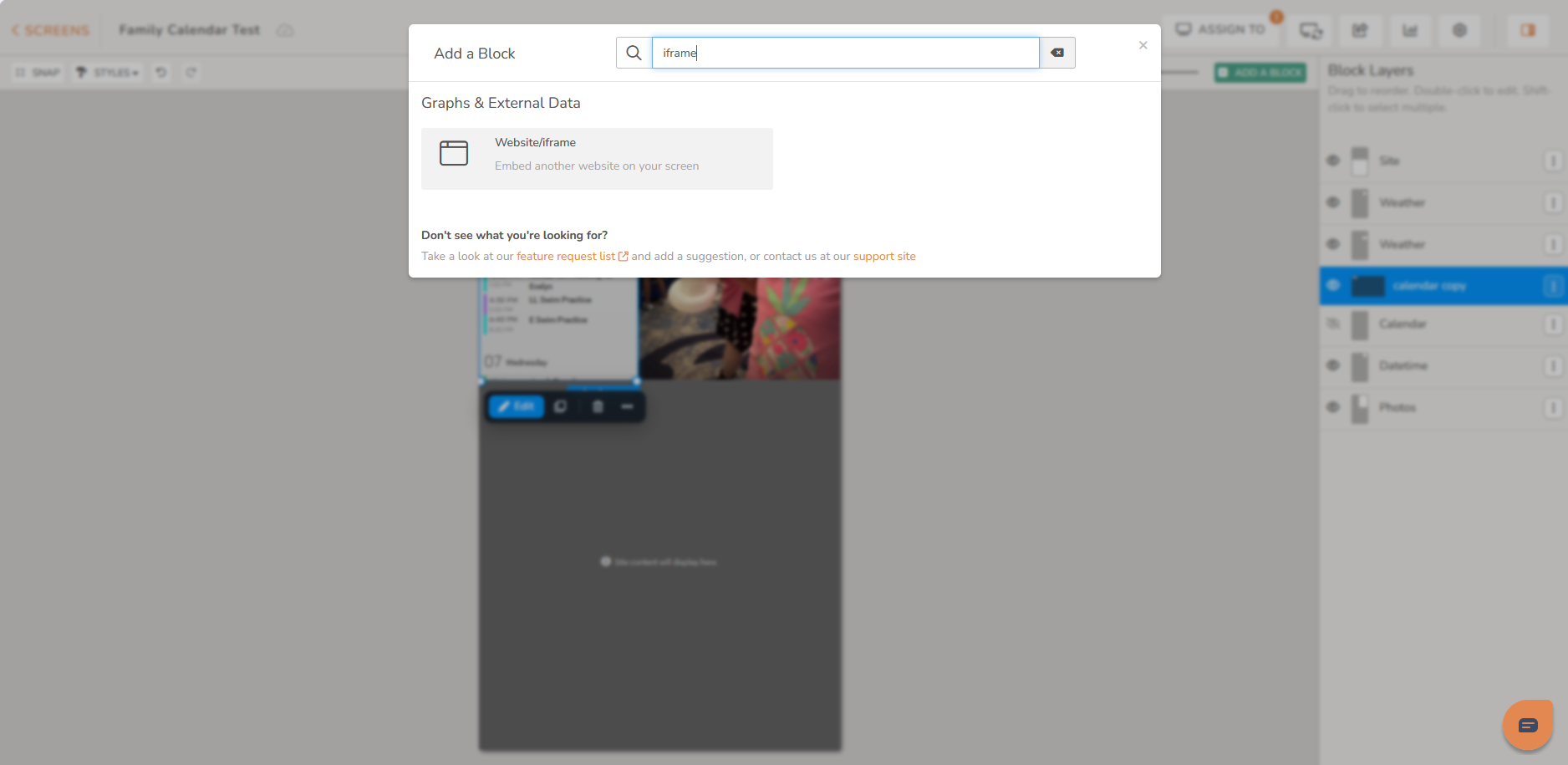This screenshot has height=765, width=1568.
Task: Go back to SCREENS
Action: 50,30
